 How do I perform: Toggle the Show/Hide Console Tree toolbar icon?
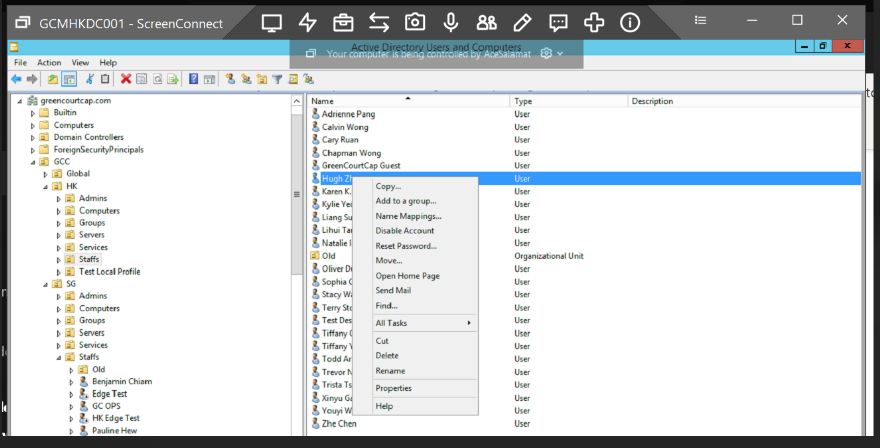[69, 80]
